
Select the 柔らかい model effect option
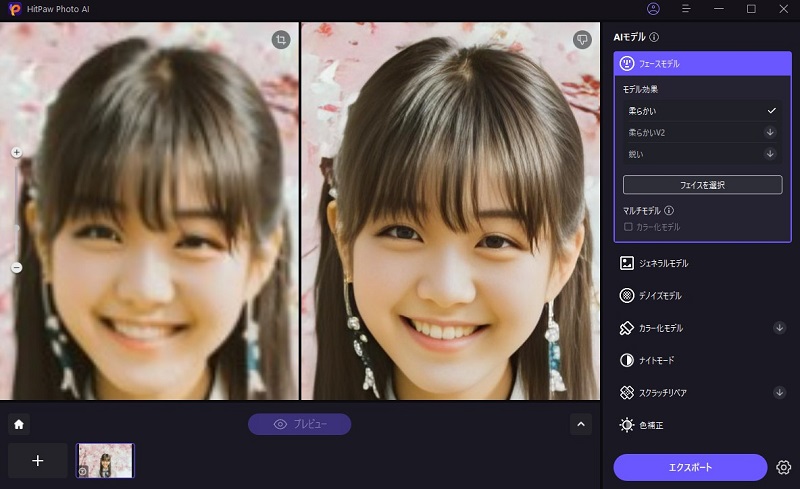[x=702, y=111]
